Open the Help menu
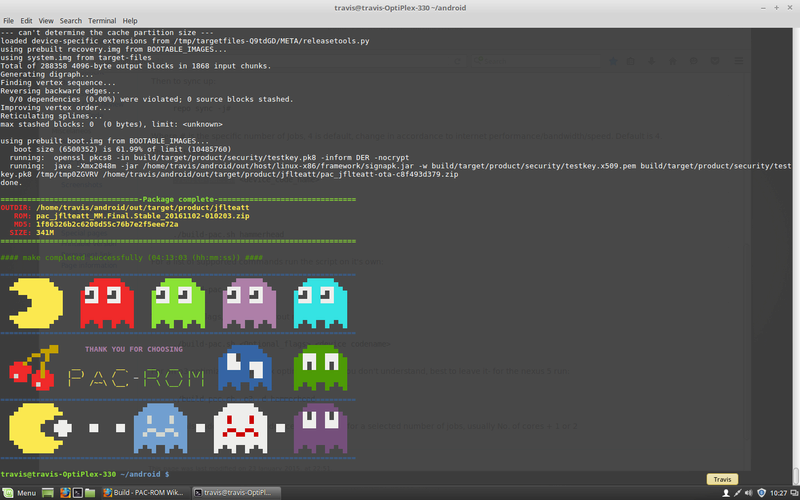 (130, 21)
